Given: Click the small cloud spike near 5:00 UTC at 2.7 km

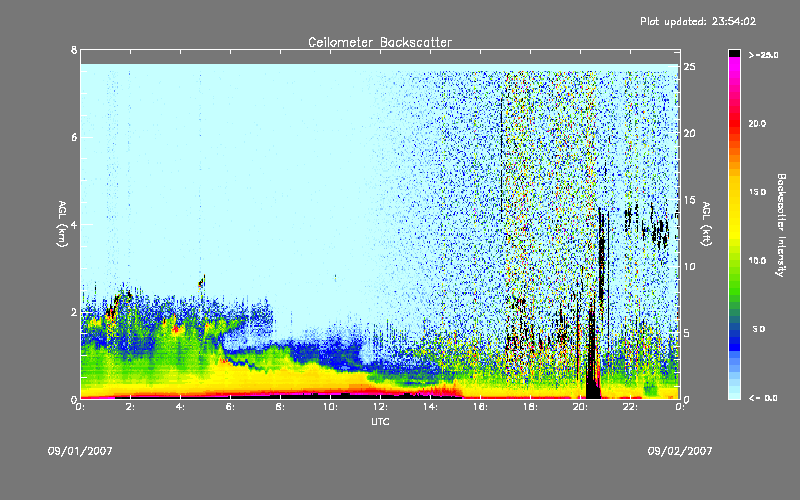Looking at the screenshot, I should 202,281.
